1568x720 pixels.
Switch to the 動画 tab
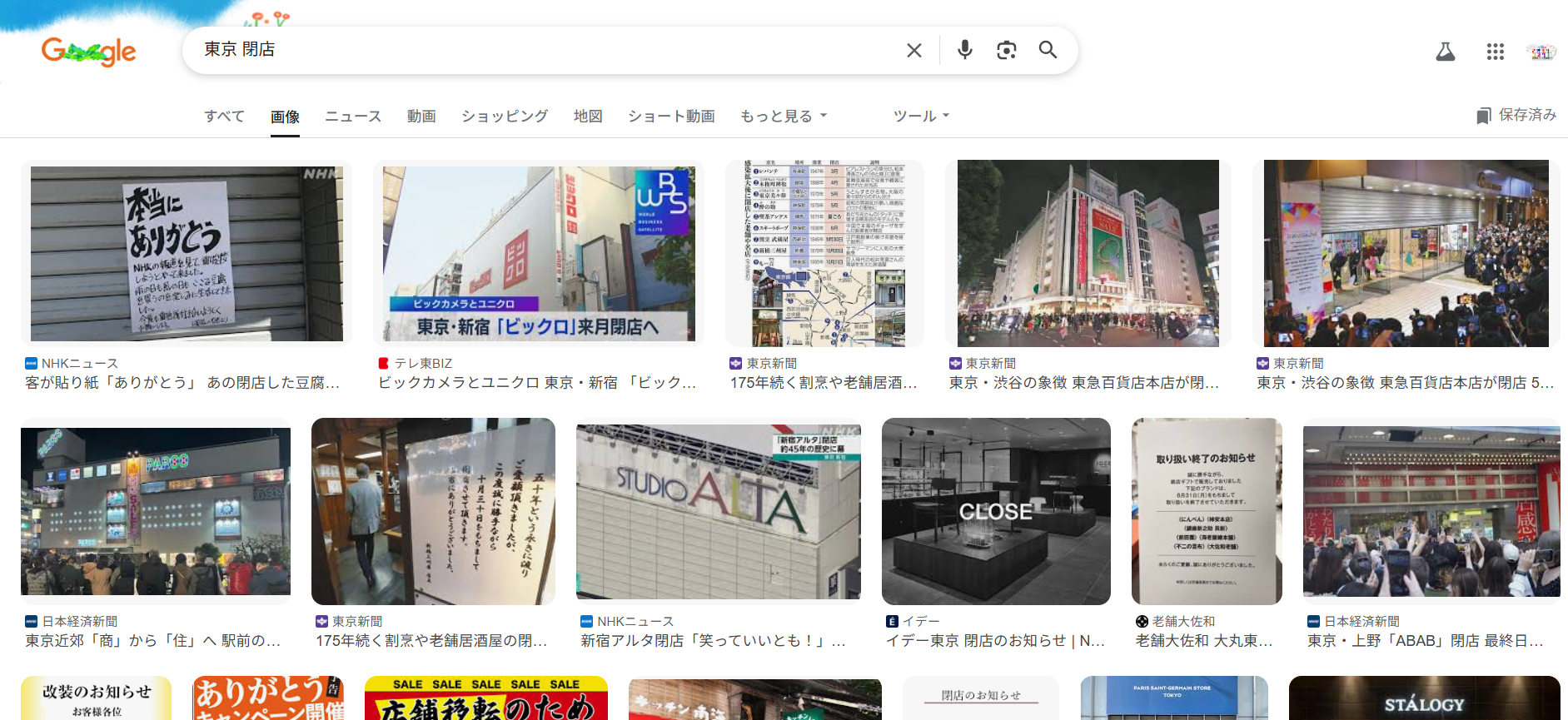coord(421,116)
